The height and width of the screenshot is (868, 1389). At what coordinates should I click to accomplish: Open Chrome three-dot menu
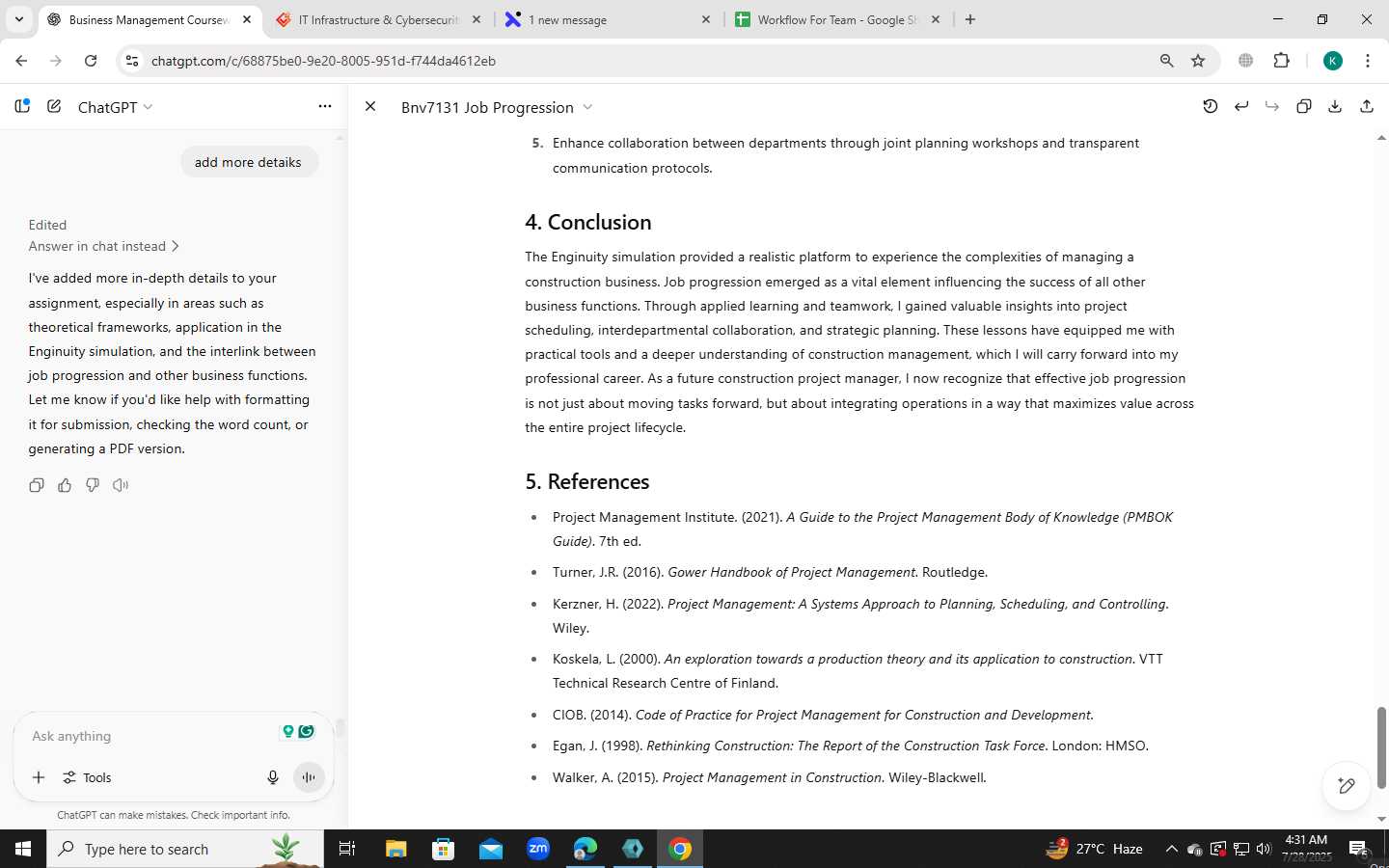(x=1368, y=61)
